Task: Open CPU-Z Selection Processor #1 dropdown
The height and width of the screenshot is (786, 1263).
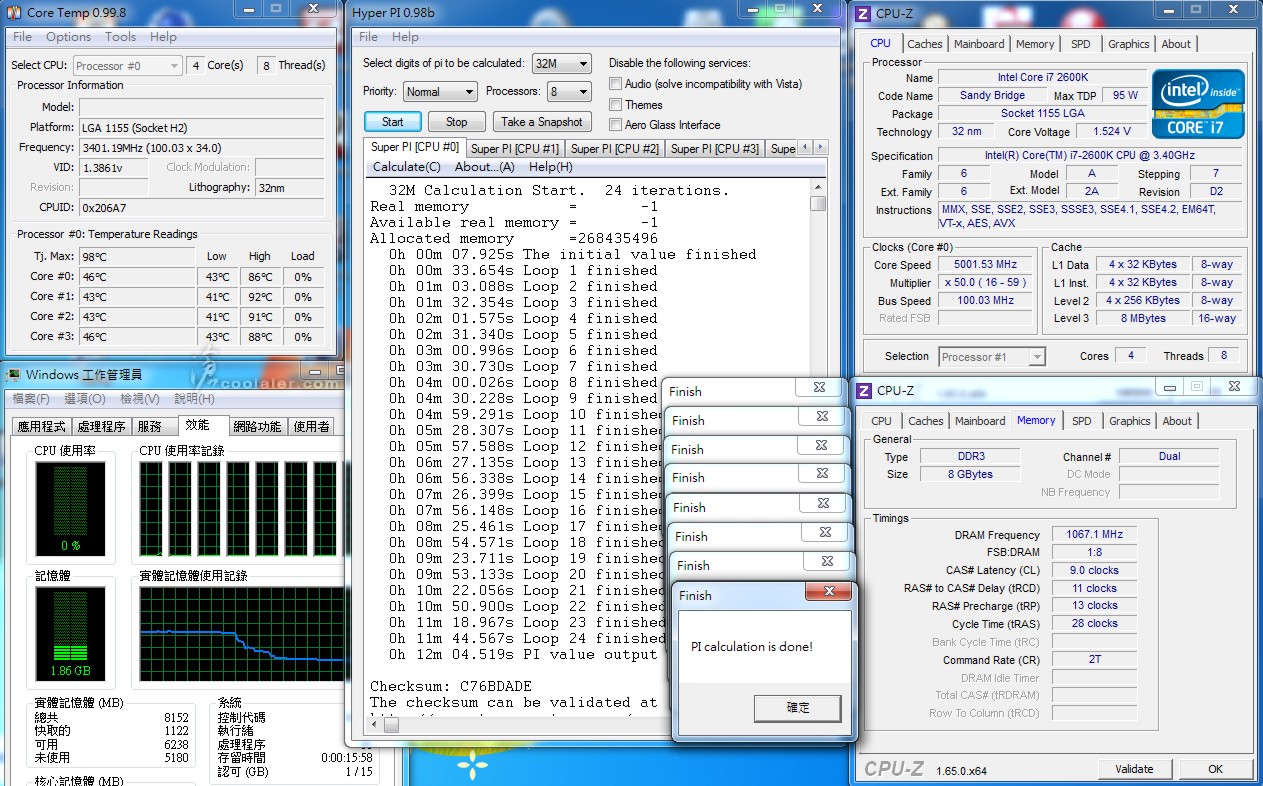Action: click(x=992, y=357)
